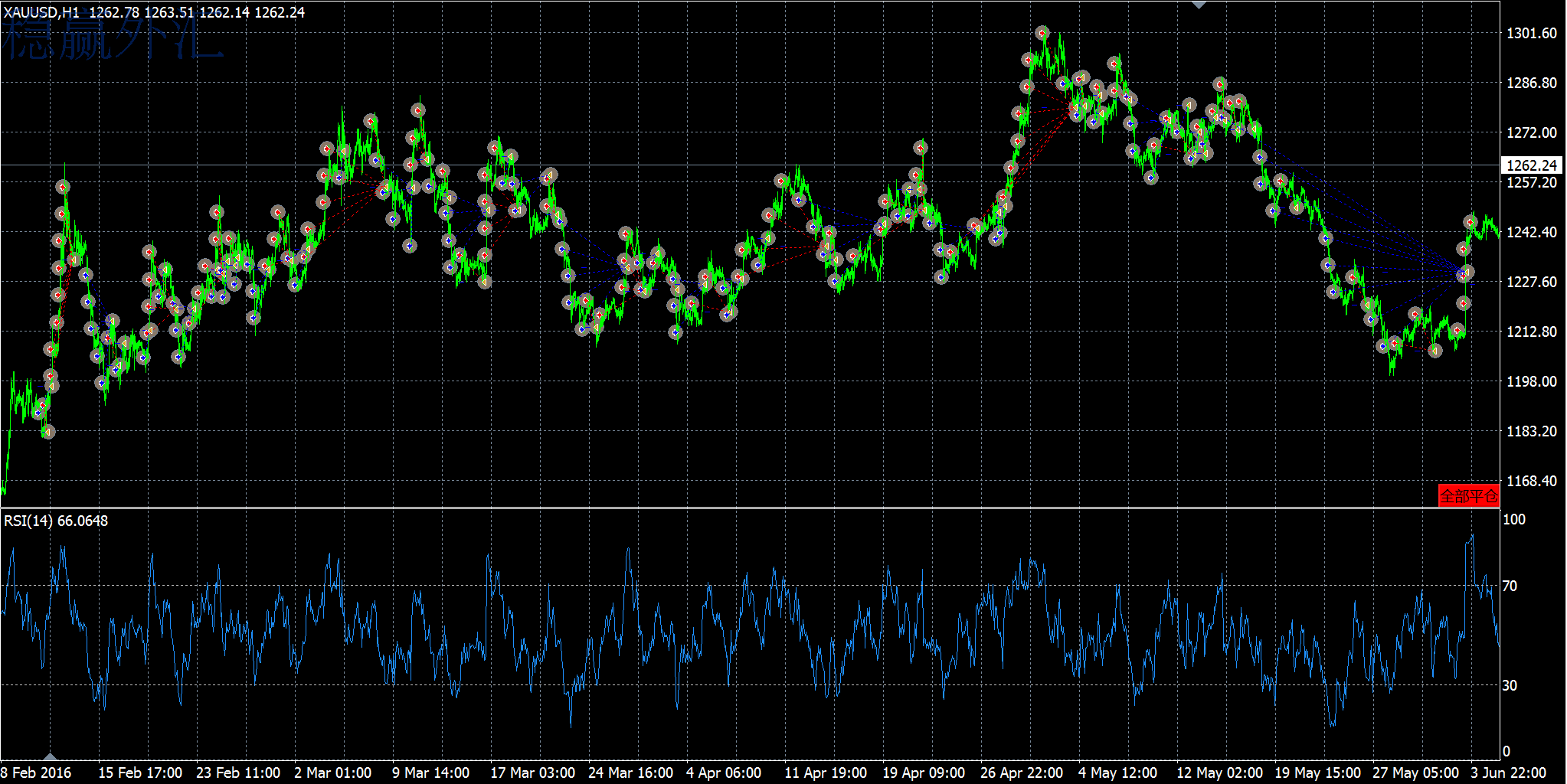Click the 26 Apr 22:00 time label
This screenshot has height=784, width=1567.
pos(1022,773)
